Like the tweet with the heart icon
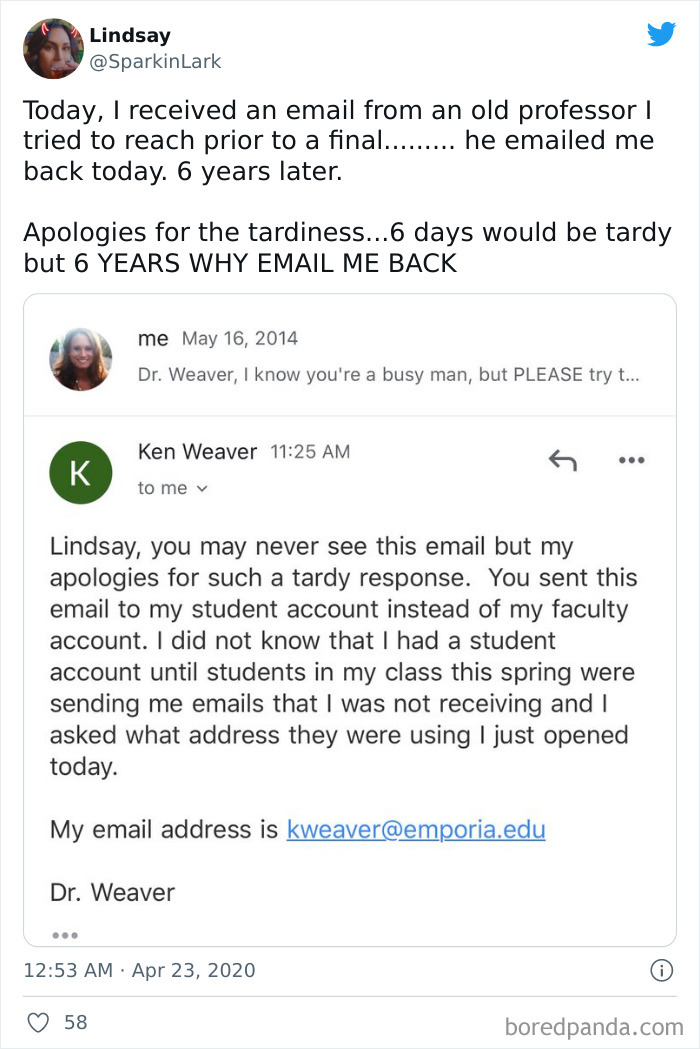 [x=38, y=1022]
